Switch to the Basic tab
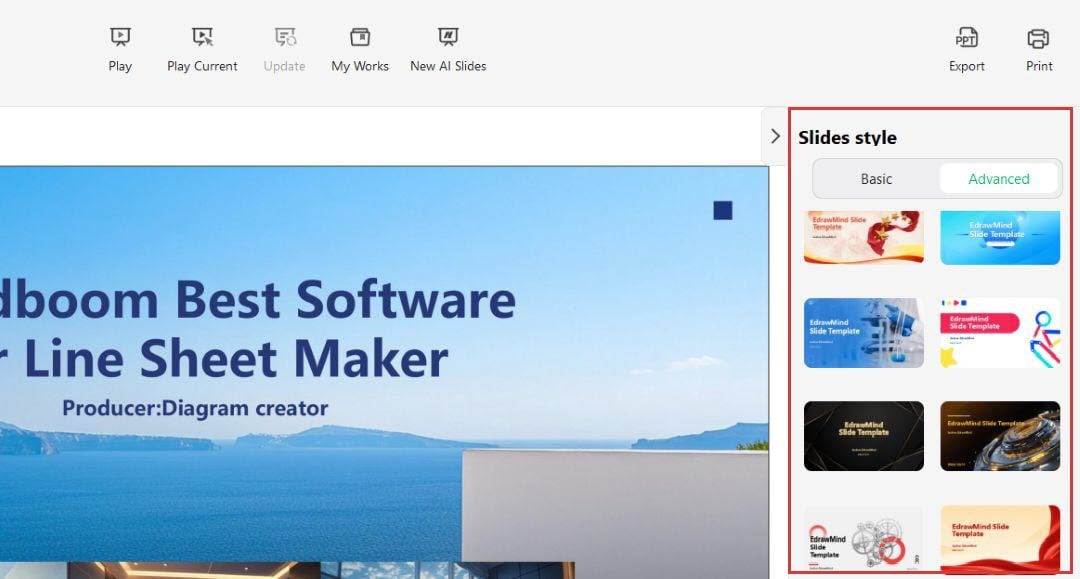Screen dimensions: 1080x579 (876, 179)
